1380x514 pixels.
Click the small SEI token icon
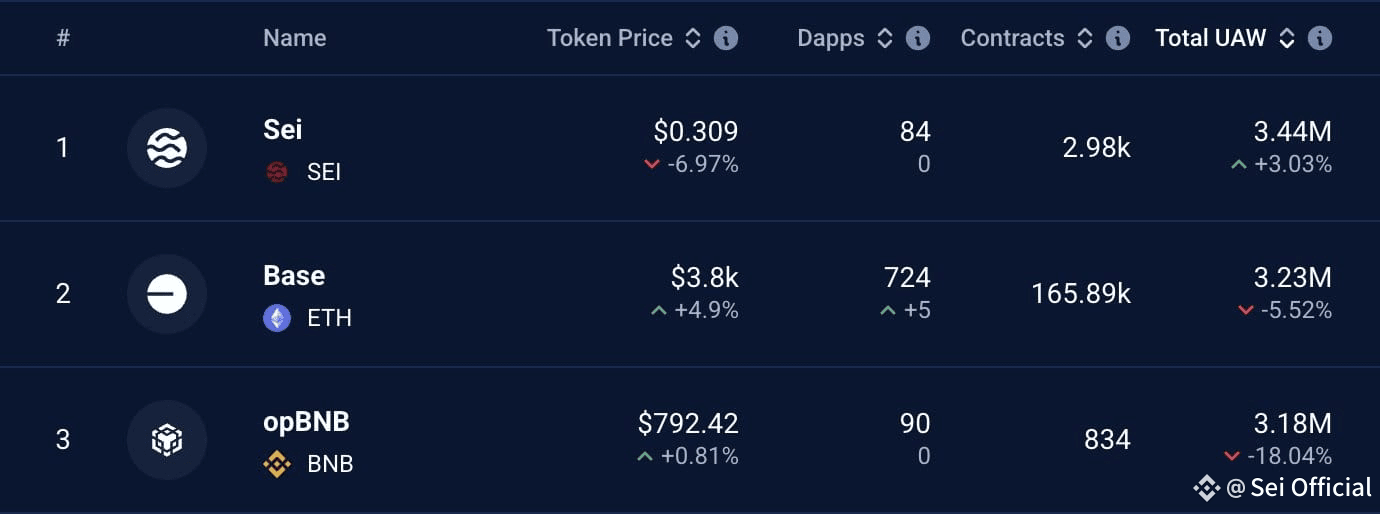pos(277,172)
